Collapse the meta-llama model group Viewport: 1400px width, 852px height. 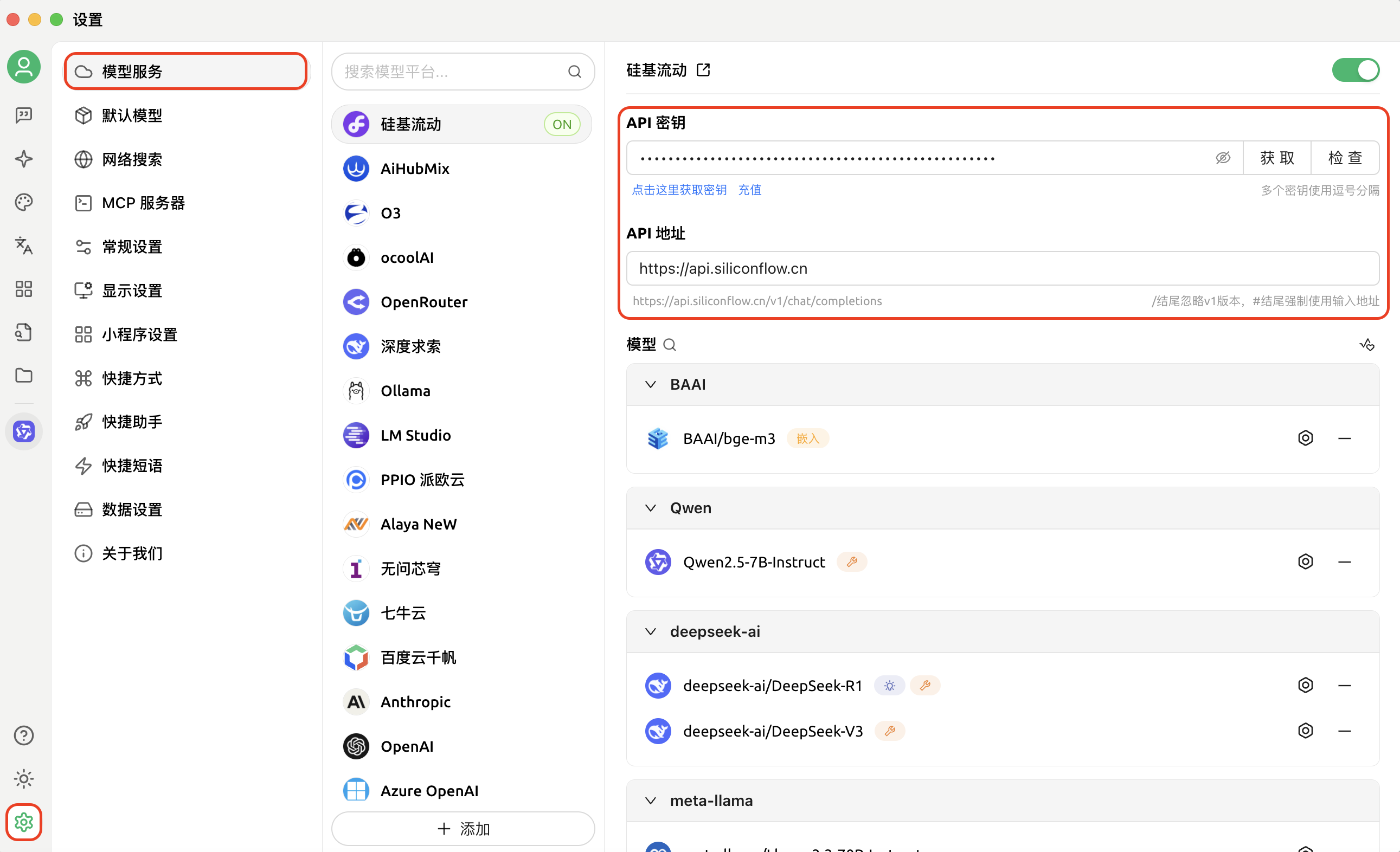pos(651,801)
